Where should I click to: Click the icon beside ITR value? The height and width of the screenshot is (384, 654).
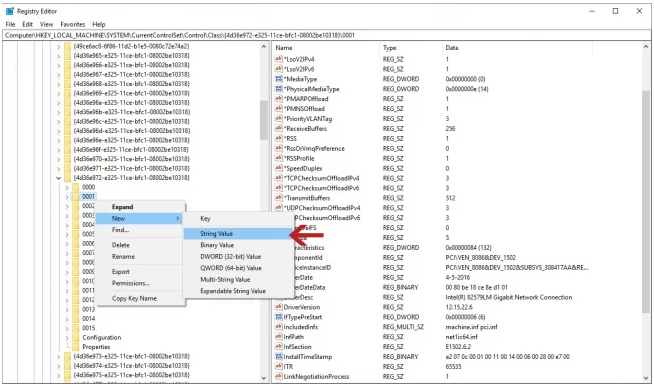click(279, 366)
